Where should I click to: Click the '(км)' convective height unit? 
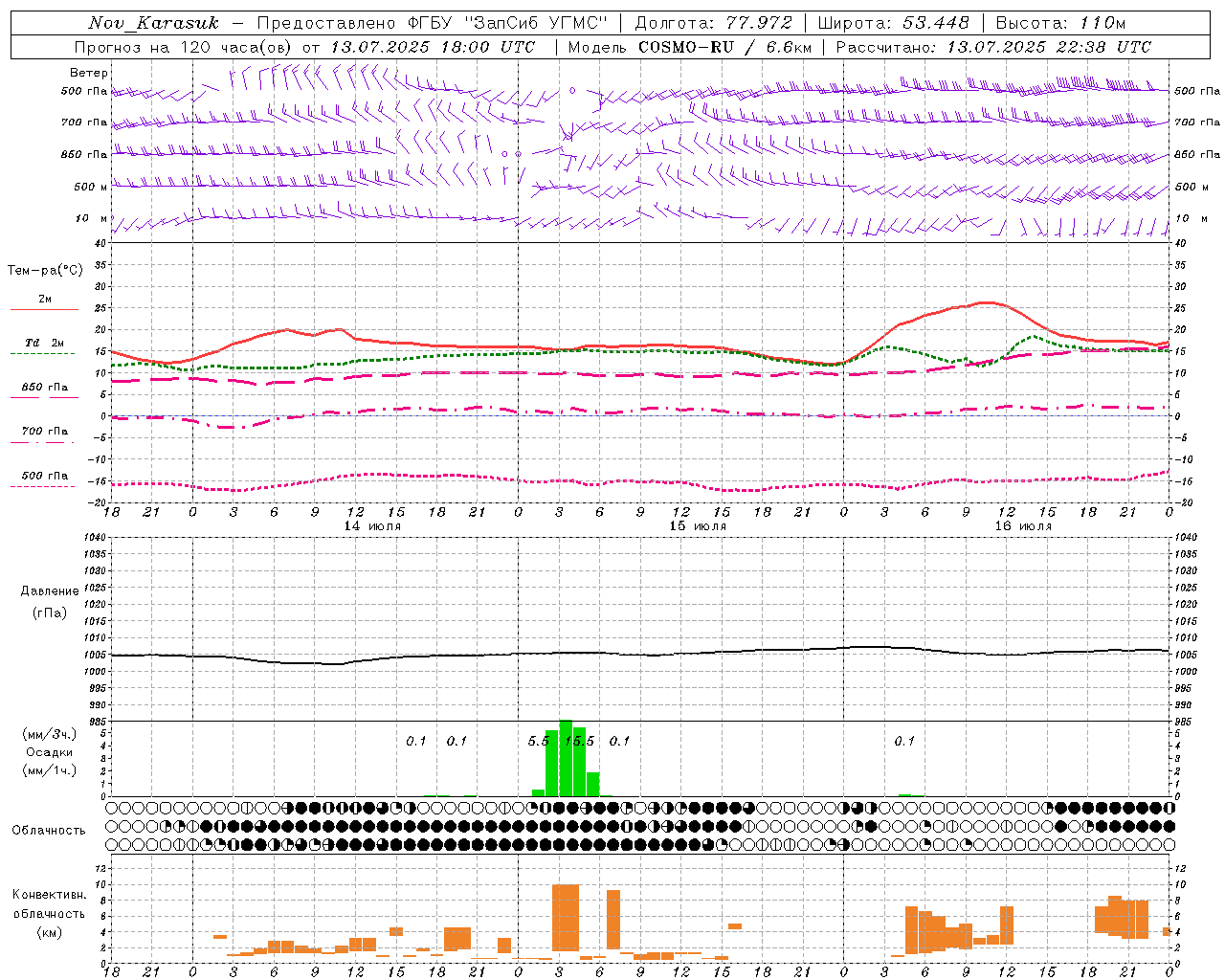(50, 932)
